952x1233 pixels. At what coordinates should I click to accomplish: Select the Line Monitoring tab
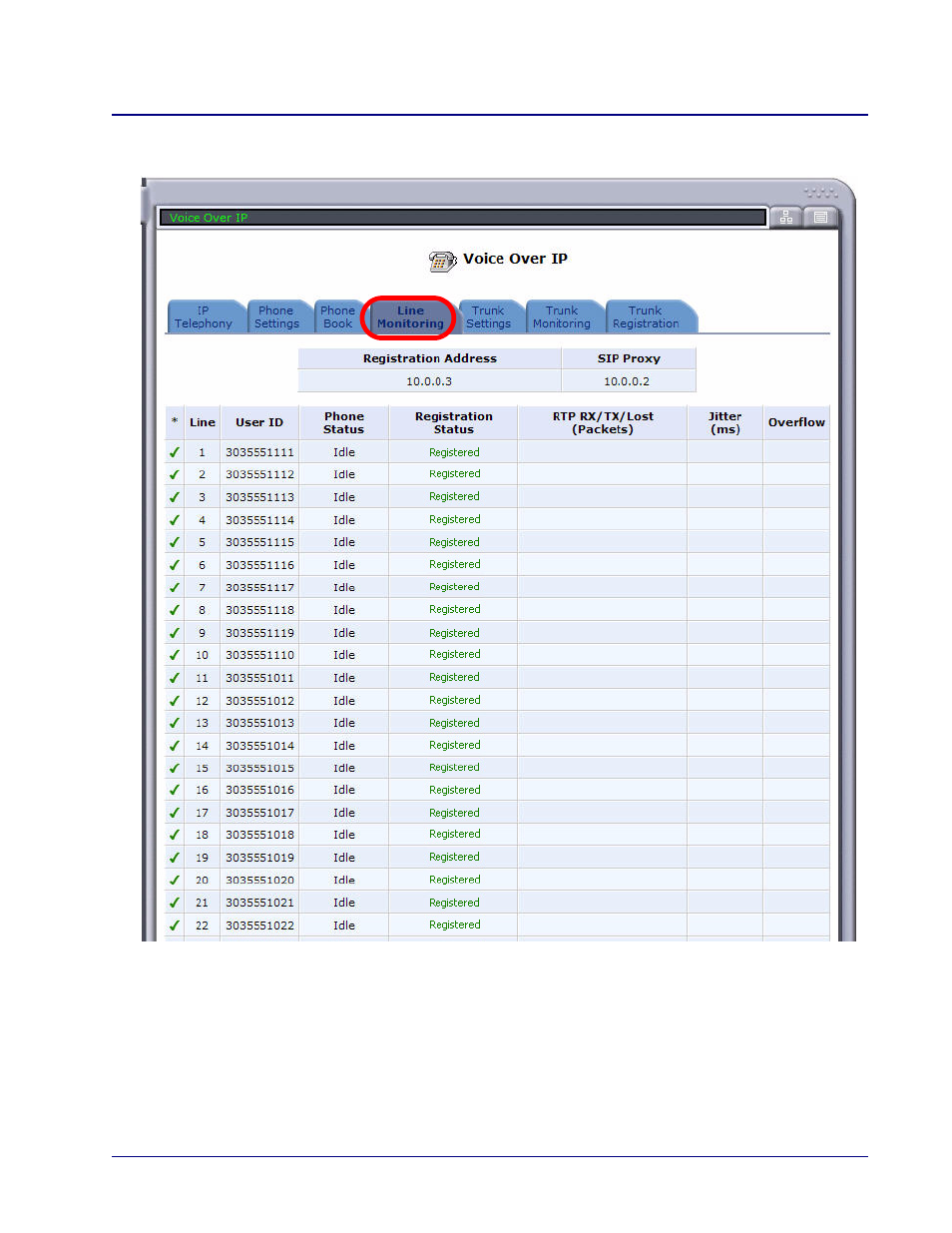(410, 316)
